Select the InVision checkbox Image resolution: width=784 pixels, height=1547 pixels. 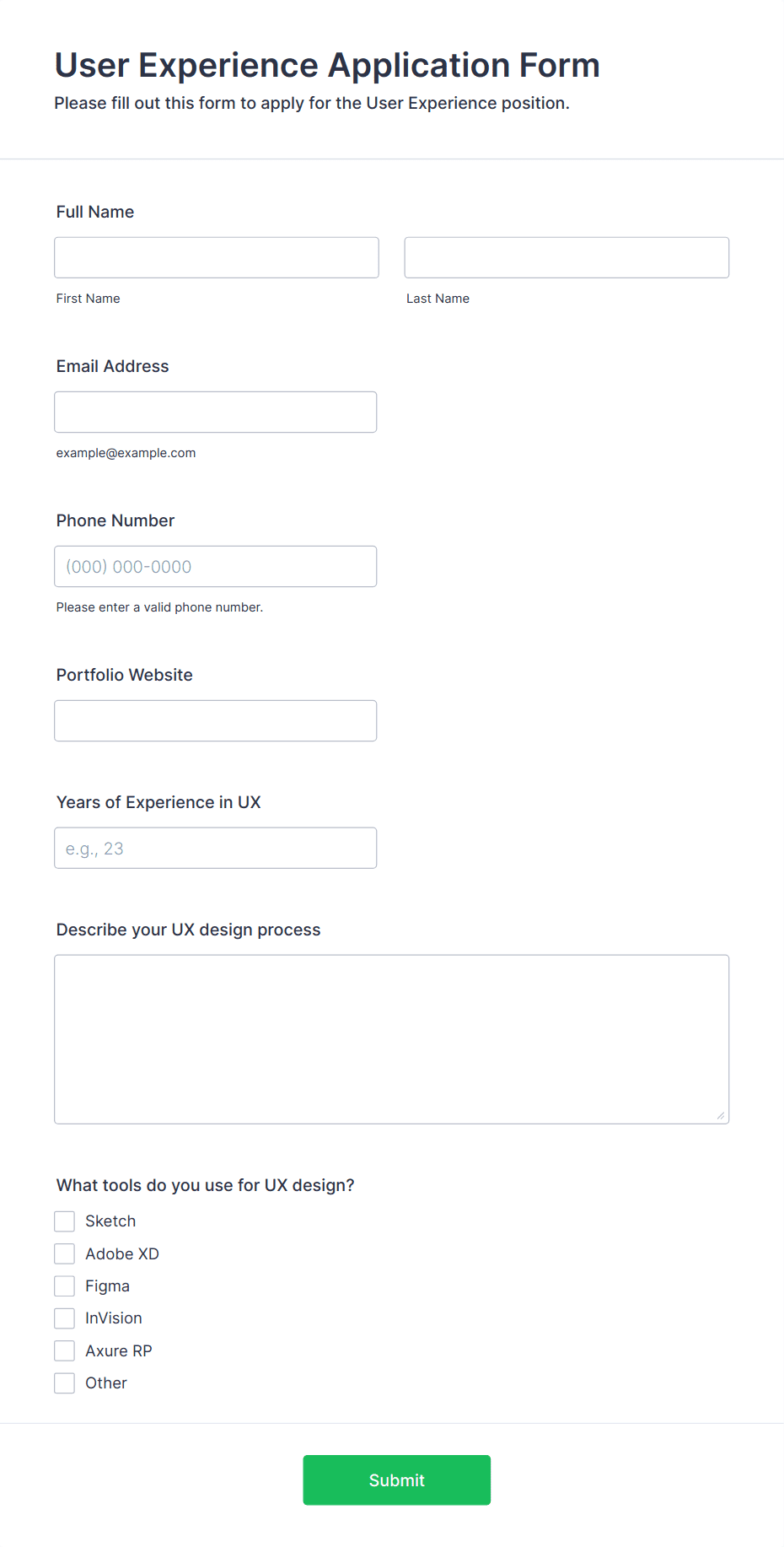[65, 1318]
